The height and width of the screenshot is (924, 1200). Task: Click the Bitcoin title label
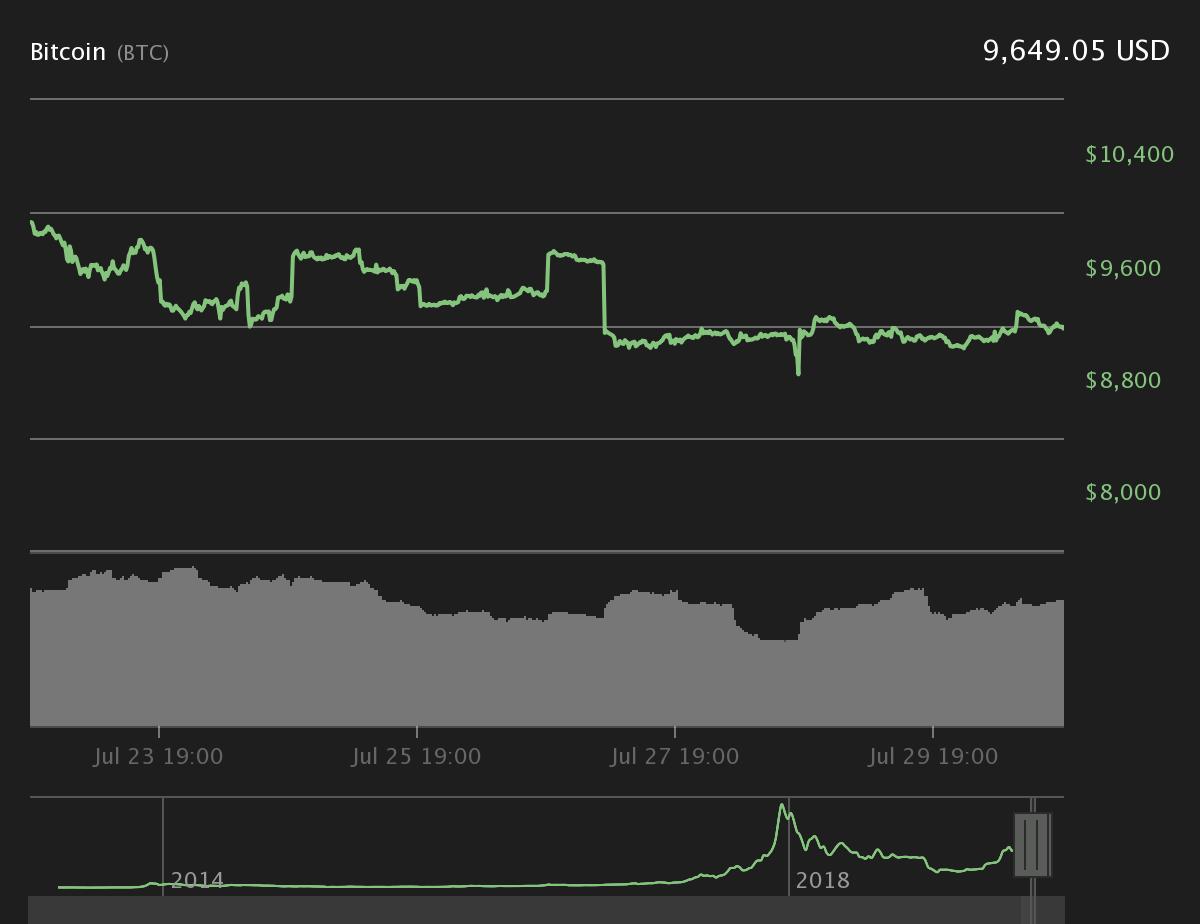[x=68, y=52]
